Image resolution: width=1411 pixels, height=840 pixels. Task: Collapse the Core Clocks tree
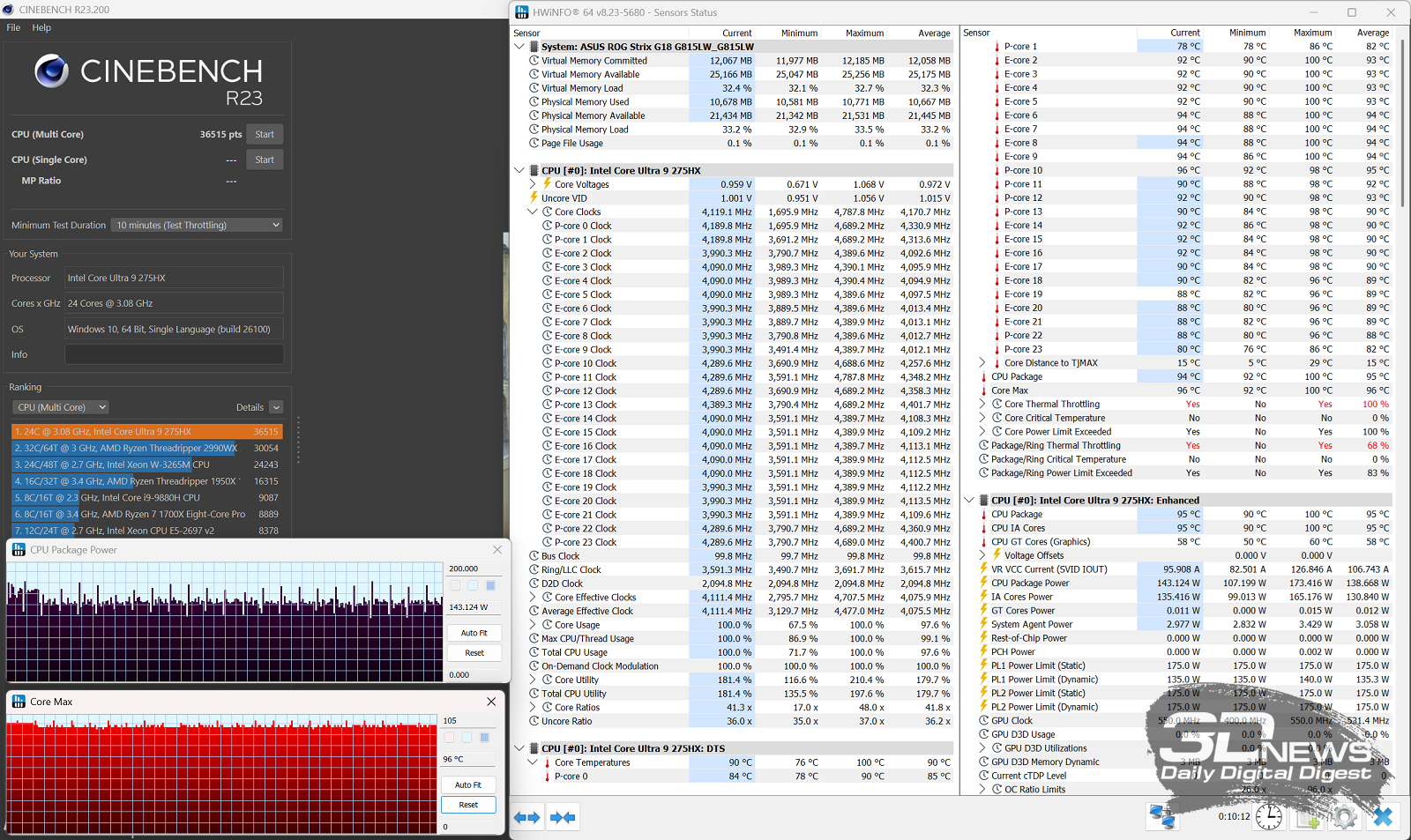tap(533, 212)
